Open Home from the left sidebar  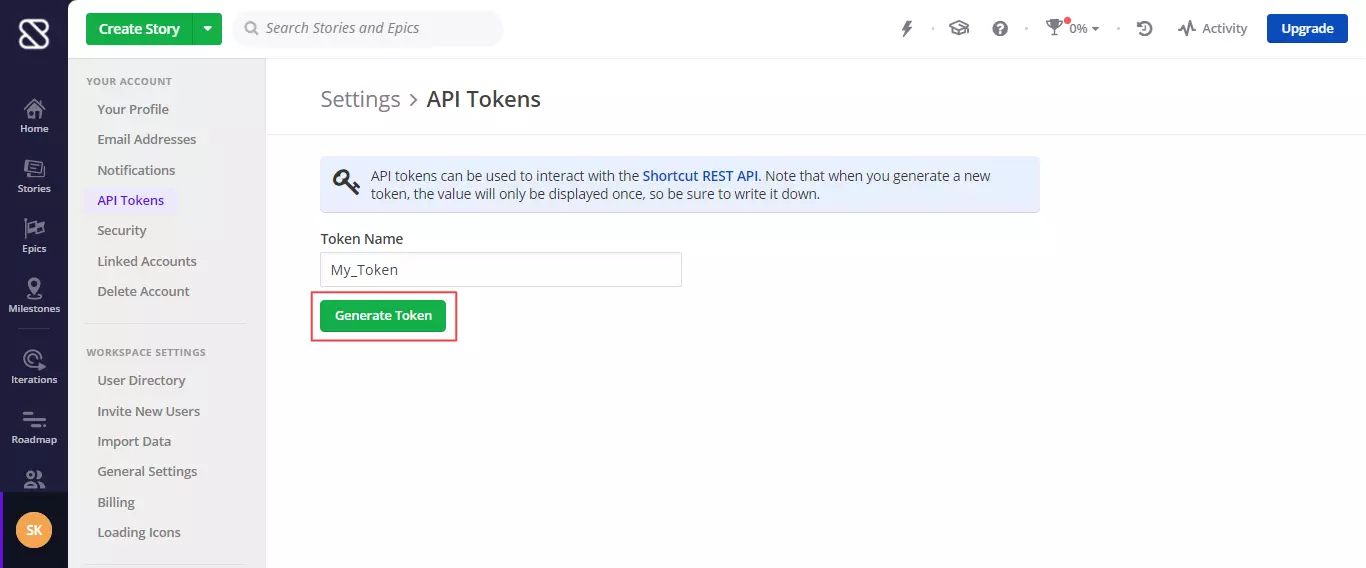[x=34, y=116]
